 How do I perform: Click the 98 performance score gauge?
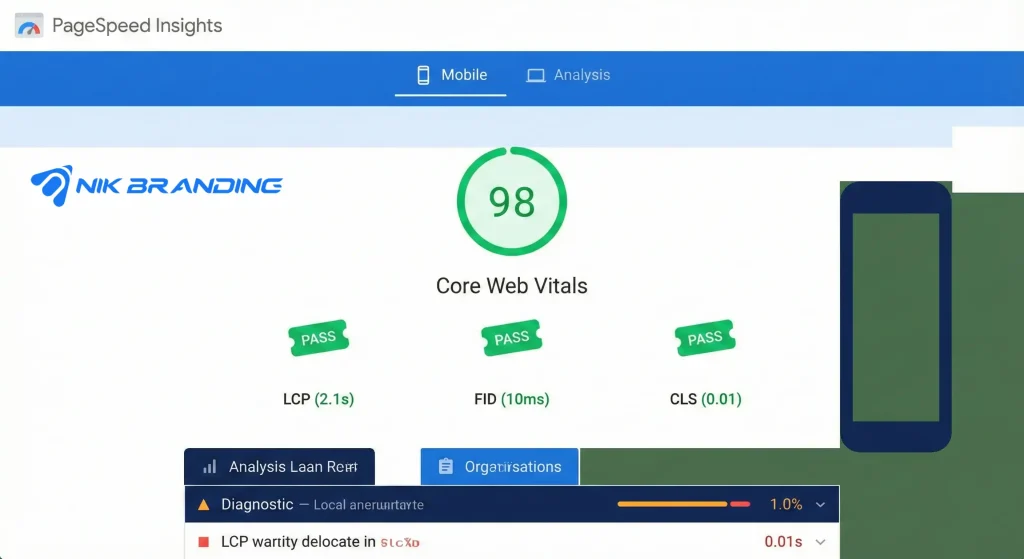pos(512,201)
